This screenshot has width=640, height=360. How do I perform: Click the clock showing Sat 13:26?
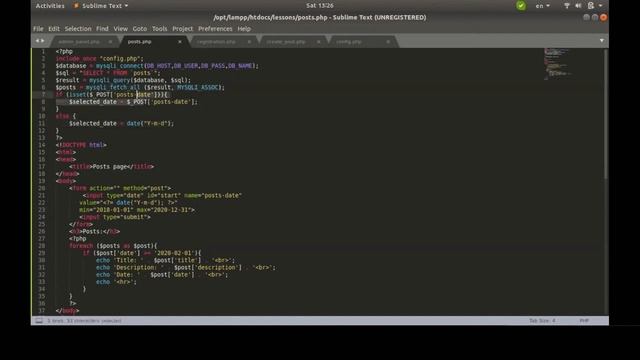(x=320, y=6)
